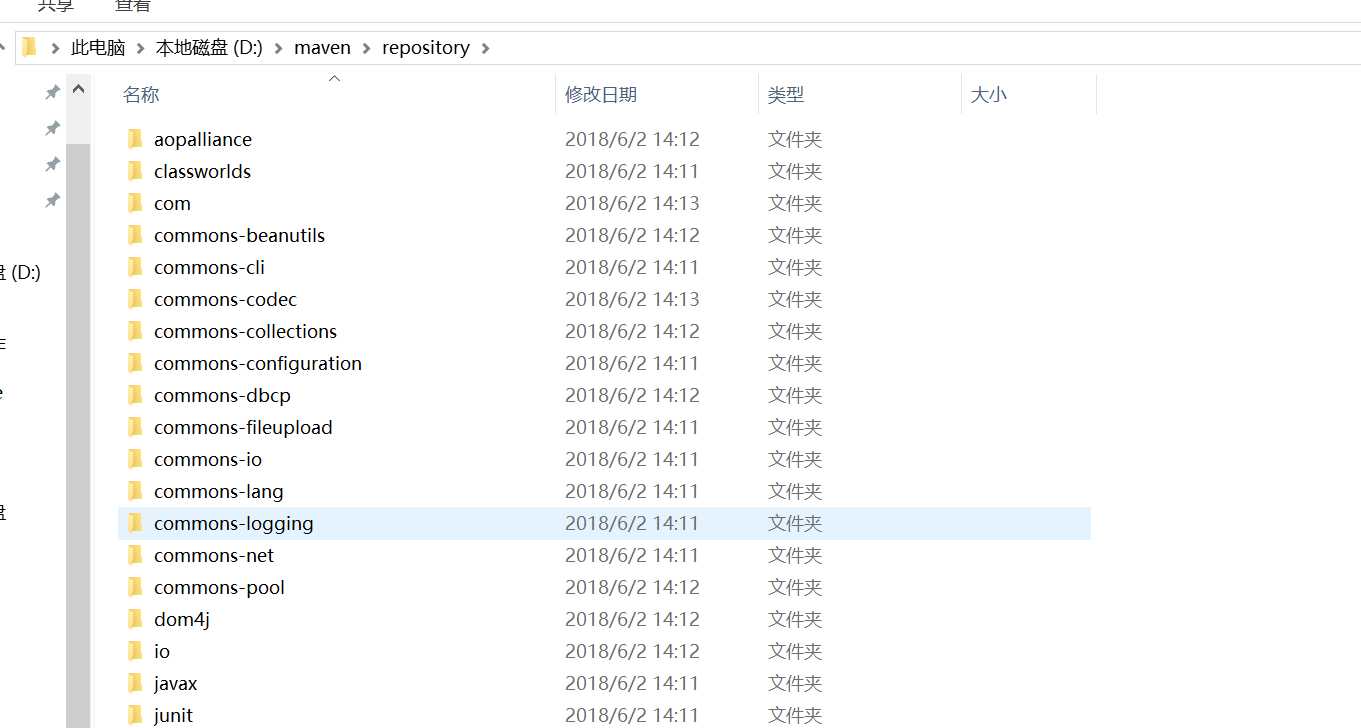Screen dimensions: 1361x728
Task: Click the junit folder icon
Action: pos(136,715)
